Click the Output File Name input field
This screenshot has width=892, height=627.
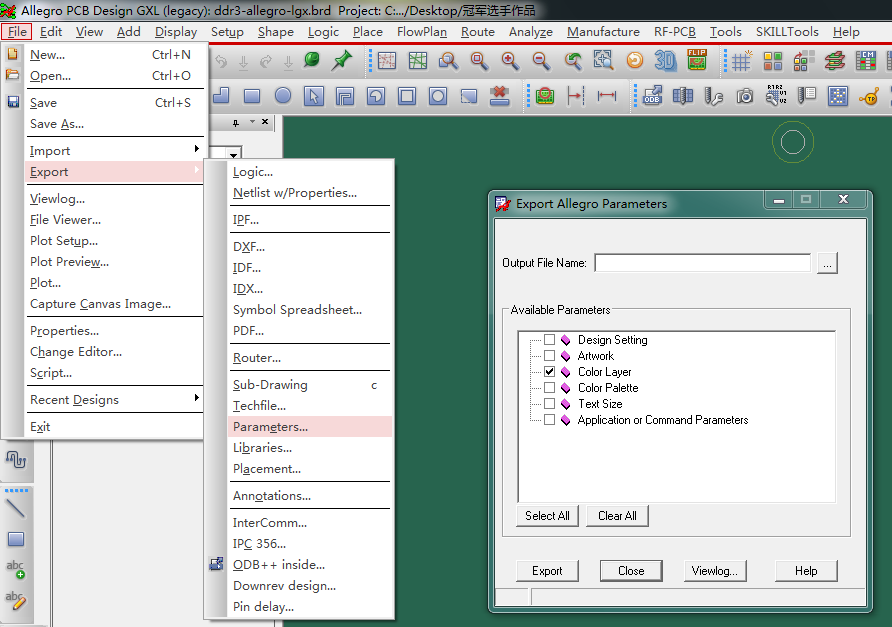coord(702,263)
